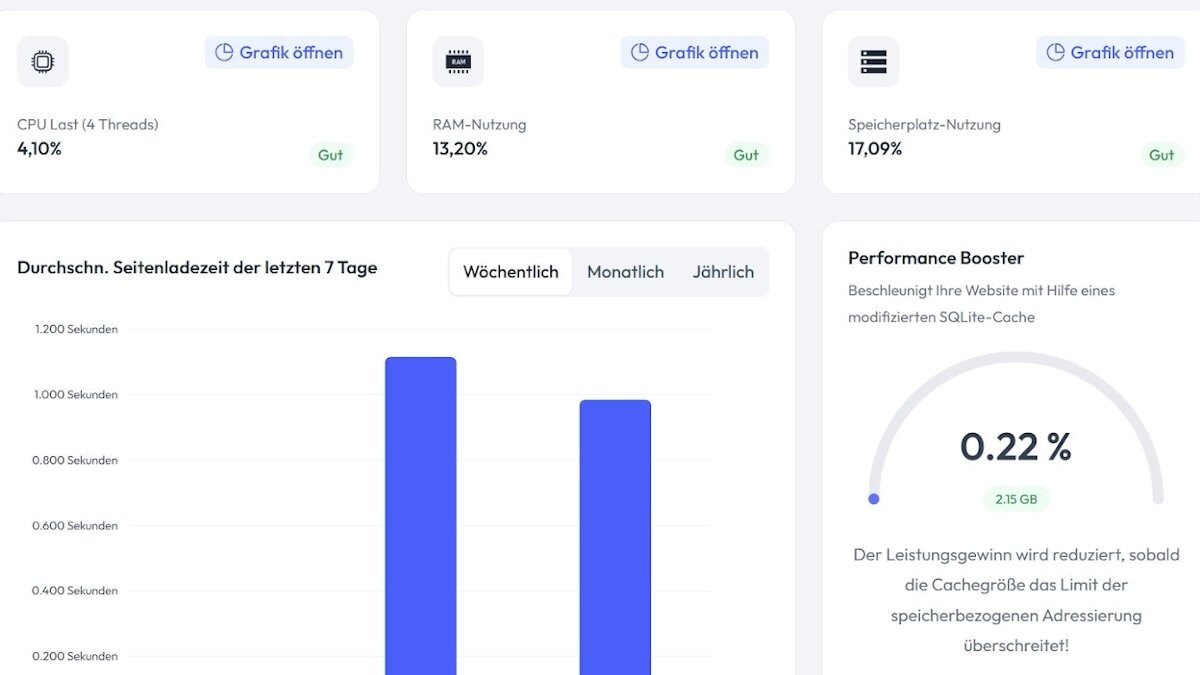Open the CPU Last graph via Grafik öffnen
Image resolution: width=1200 pixels, height=675 pixels.
click(x=279, y=53)
